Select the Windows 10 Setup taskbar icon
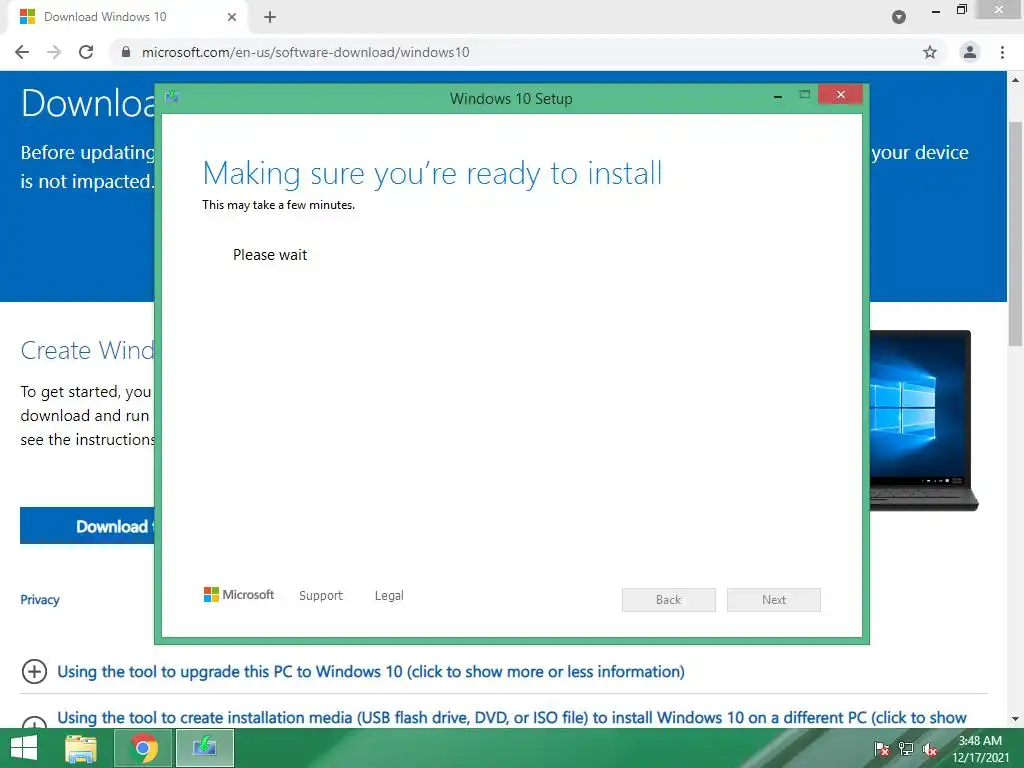Image resolution: width=1024 pixels, height=768 pixels. coord(204,748)
